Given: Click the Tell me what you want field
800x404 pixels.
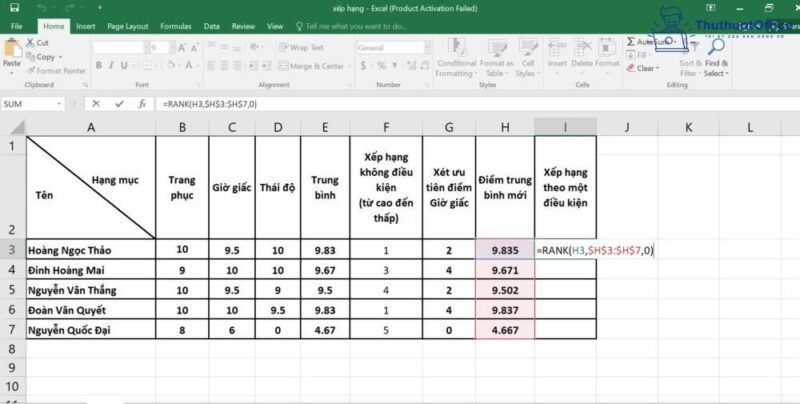Looking at the screenshot, I should 351,26.
